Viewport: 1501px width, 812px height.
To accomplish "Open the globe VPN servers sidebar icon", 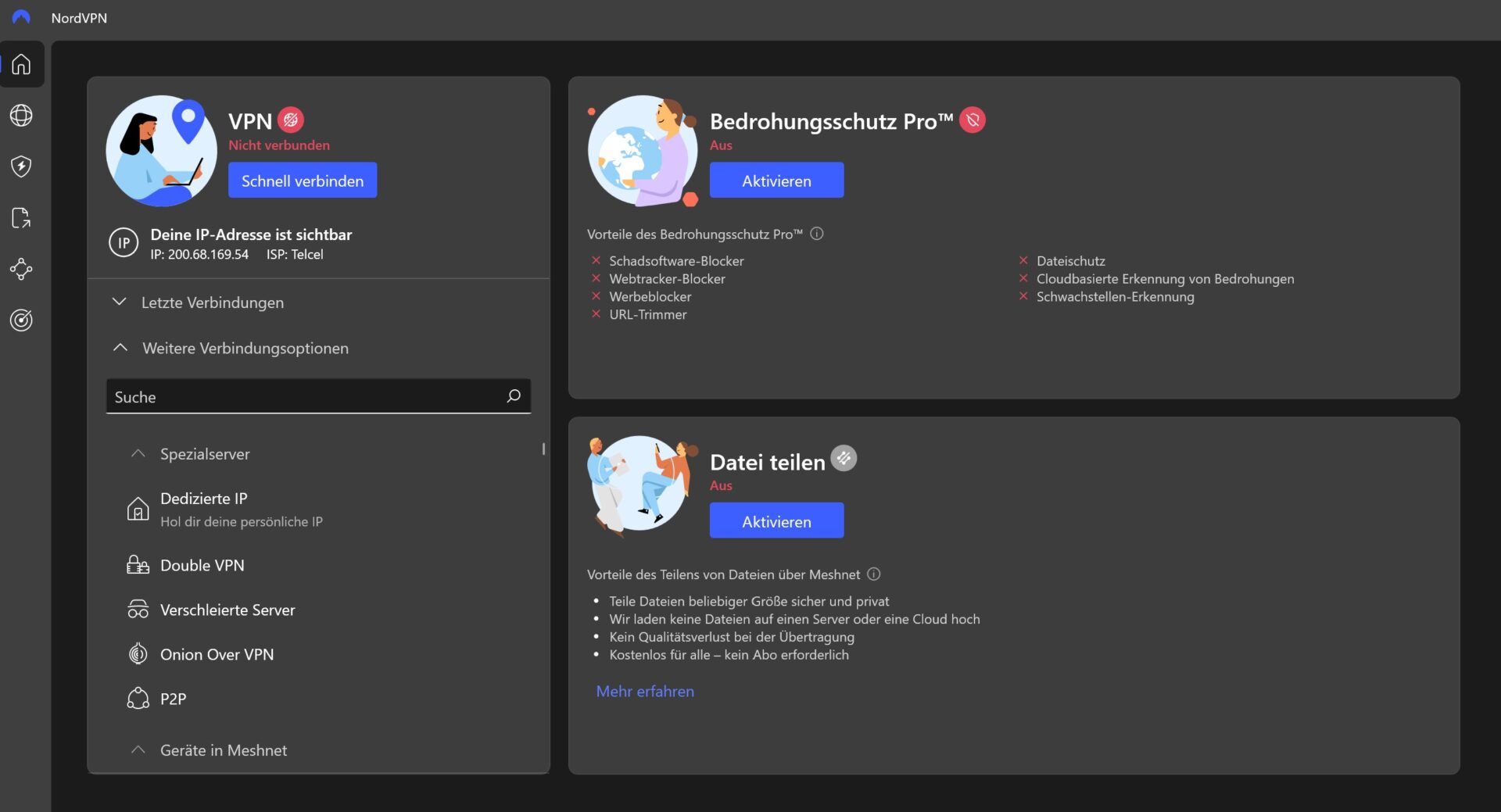I will coord(21,116).
